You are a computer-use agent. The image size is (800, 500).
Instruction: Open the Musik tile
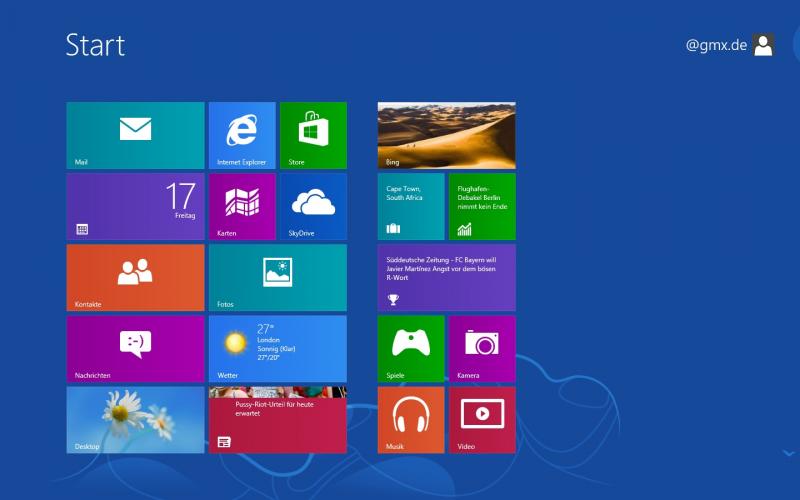[x=411, y=420]
